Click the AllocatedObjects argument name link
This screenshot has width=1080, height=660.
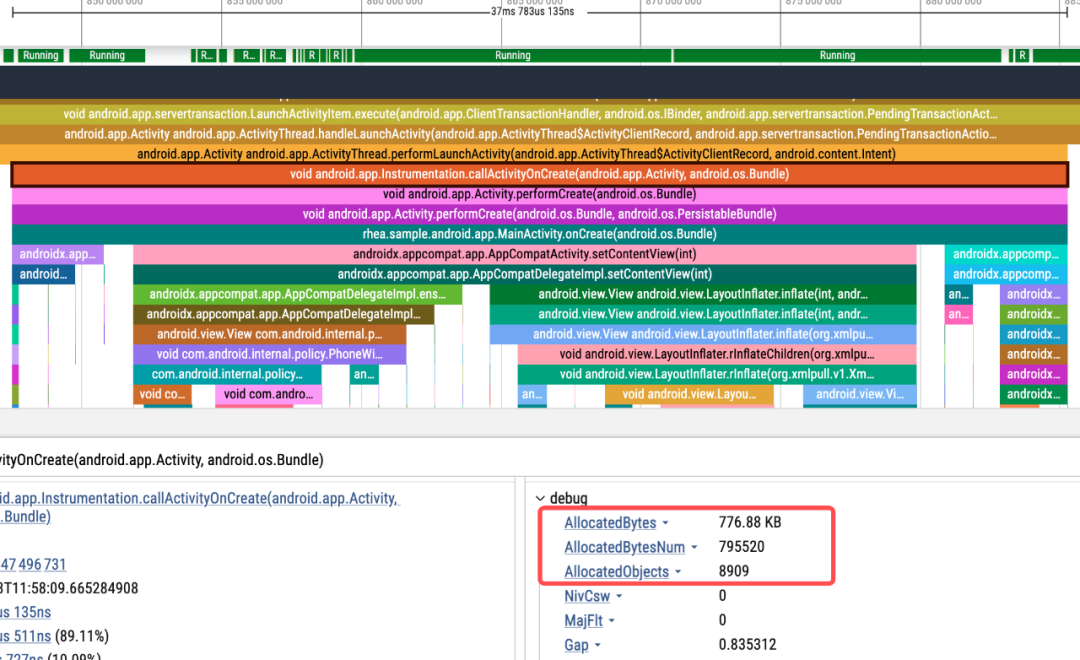pos(616,572)
